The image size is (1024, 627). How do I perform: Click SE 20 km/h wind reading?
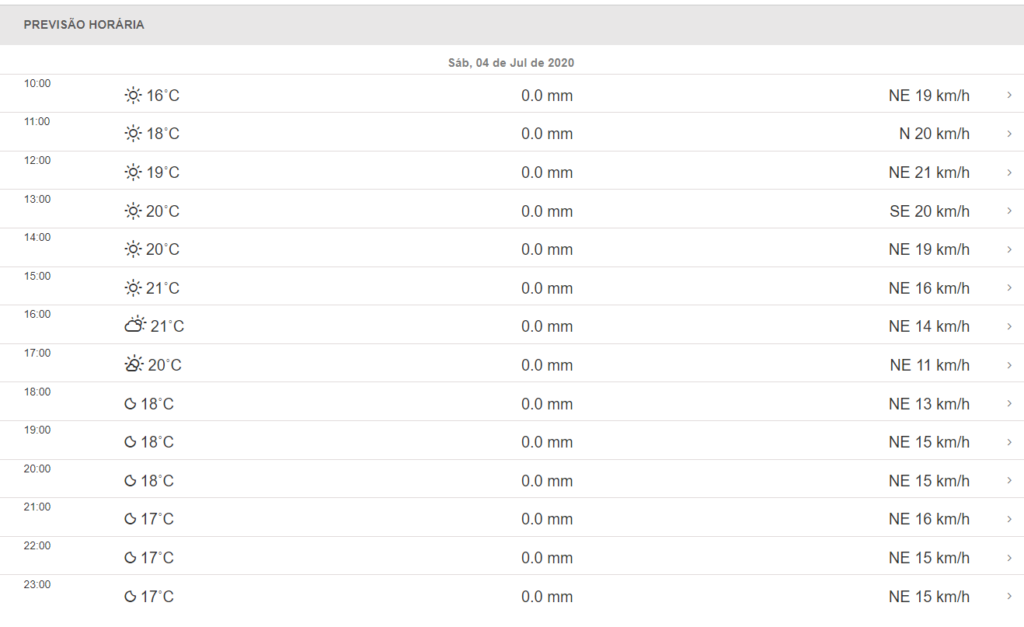click(929, 211)
